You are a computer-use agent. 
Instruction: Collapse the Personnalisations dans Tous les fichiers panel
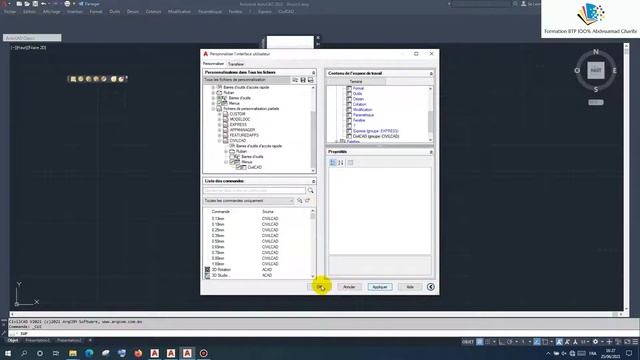coord(313,73)
